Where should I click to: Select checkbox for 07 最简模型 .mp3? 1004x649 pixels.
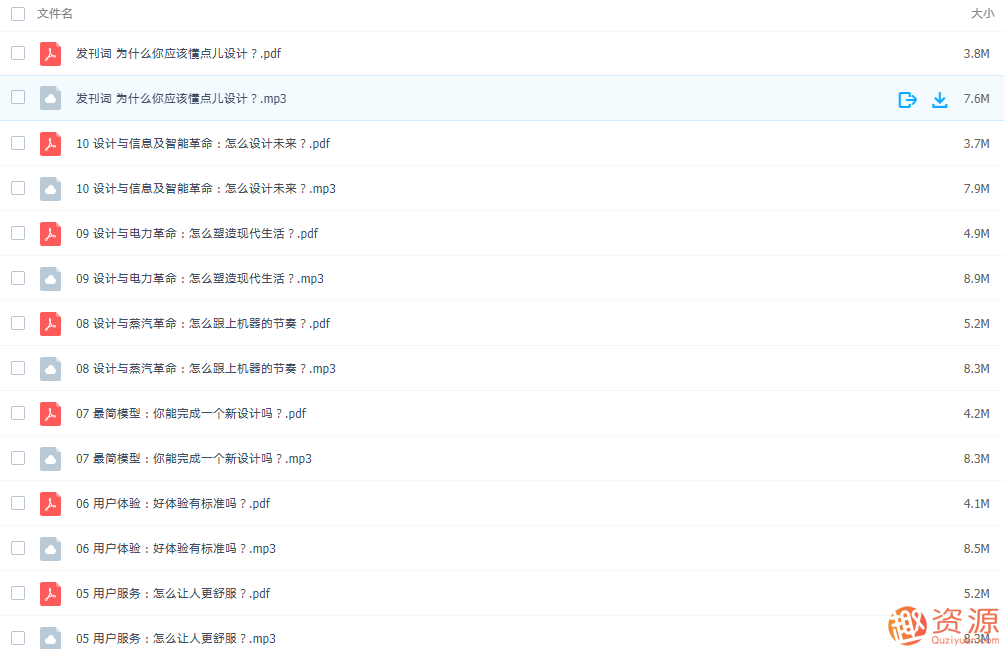18,458
